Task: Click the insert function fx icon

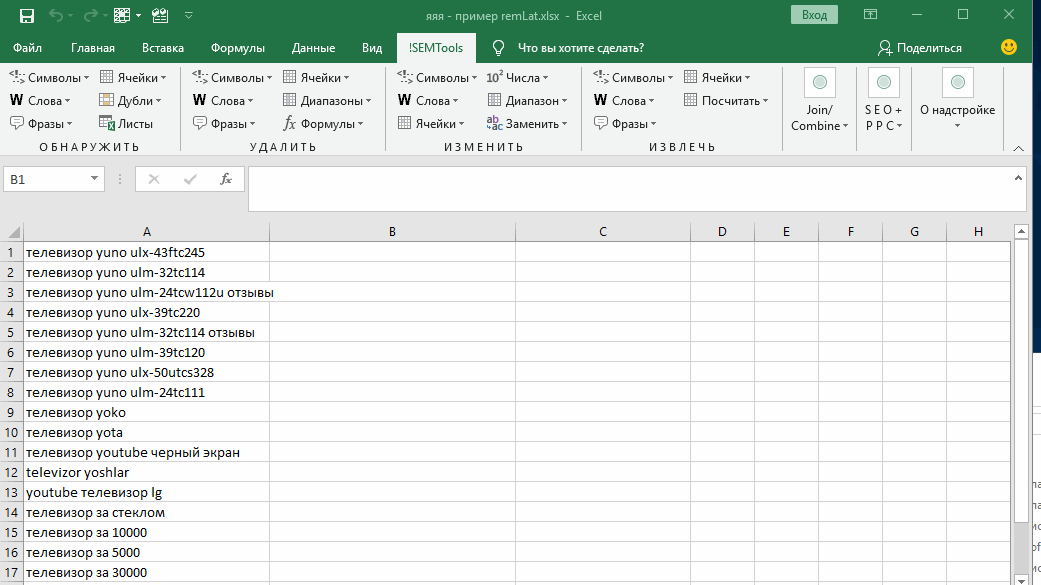Action: (226, 179)
